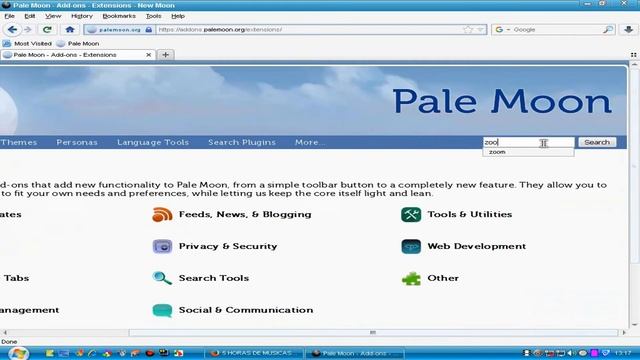Click the Pale Moon - Add-ons taskbar button
The image size is (640, 360).
[354, 353]
